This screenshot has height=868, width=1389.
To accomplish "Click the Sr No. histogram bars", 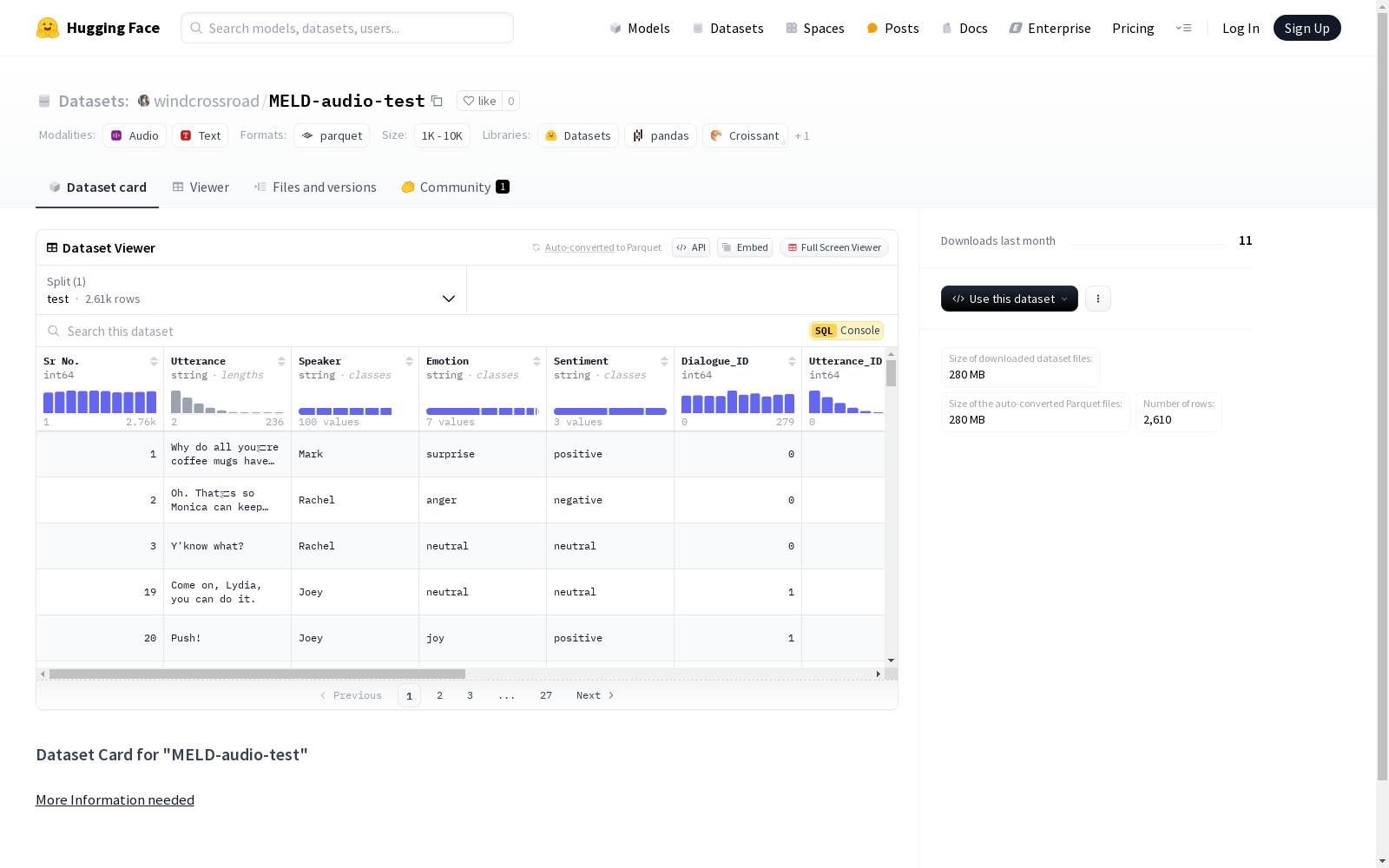I will [100, 402].
